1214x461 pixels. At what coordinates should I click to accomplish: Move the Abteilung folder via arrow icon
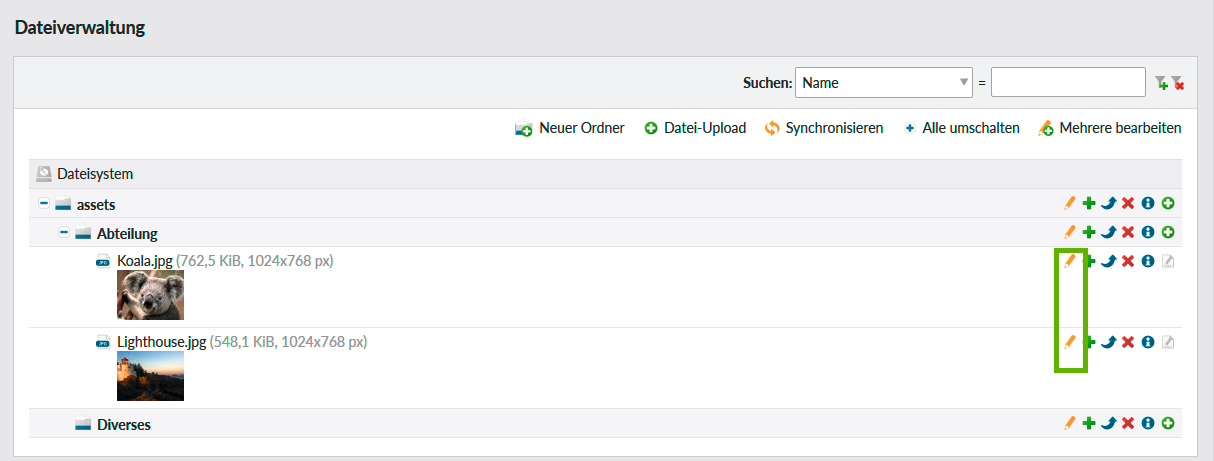coord(1108,233)
